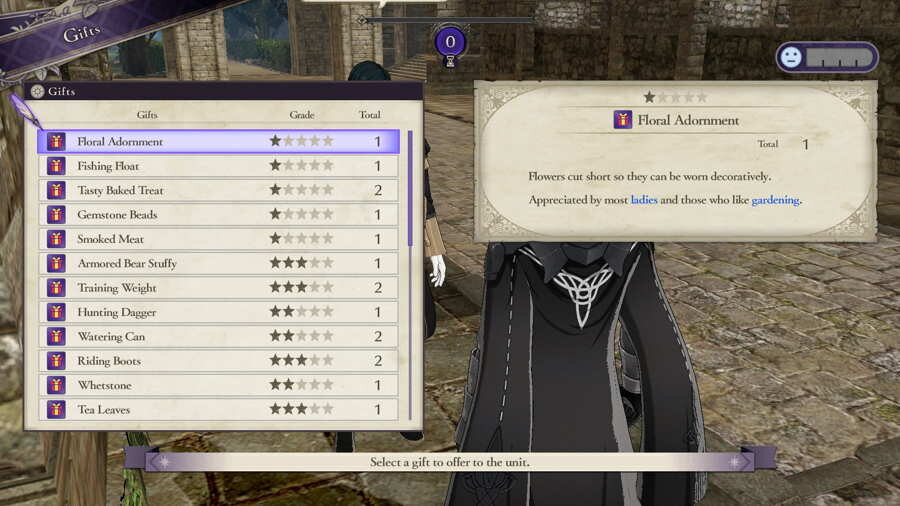This screenshot has height=506, width=900.
Task: Select the Gemstone Beads gift entry
Action: 218,215
